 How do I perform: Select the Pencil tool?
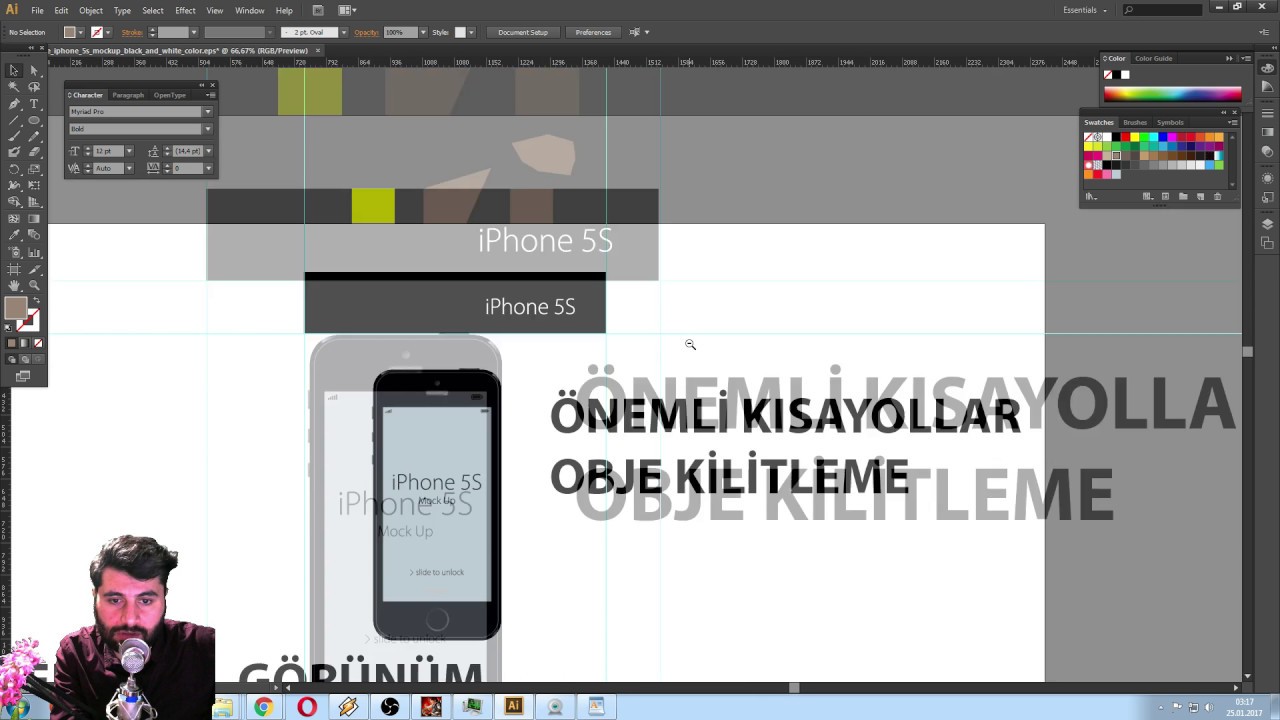pyautogui.click(x=34, y=136)
